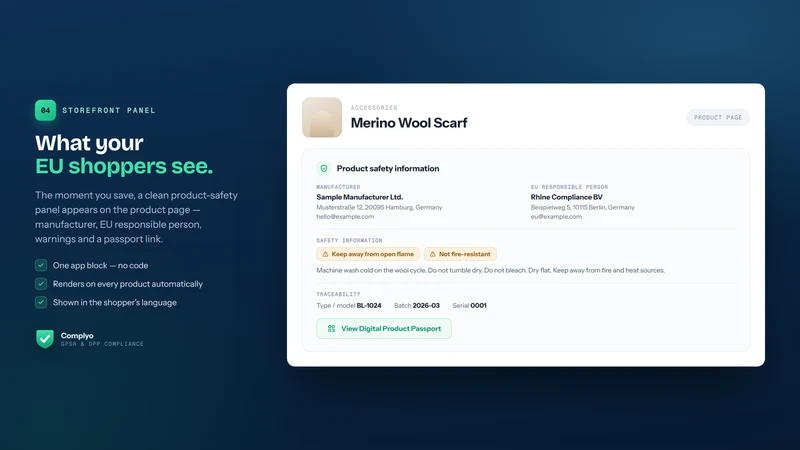Click the hello@example.com manufacturer email
The image size is (800, 450).
(x=345, y=216)
